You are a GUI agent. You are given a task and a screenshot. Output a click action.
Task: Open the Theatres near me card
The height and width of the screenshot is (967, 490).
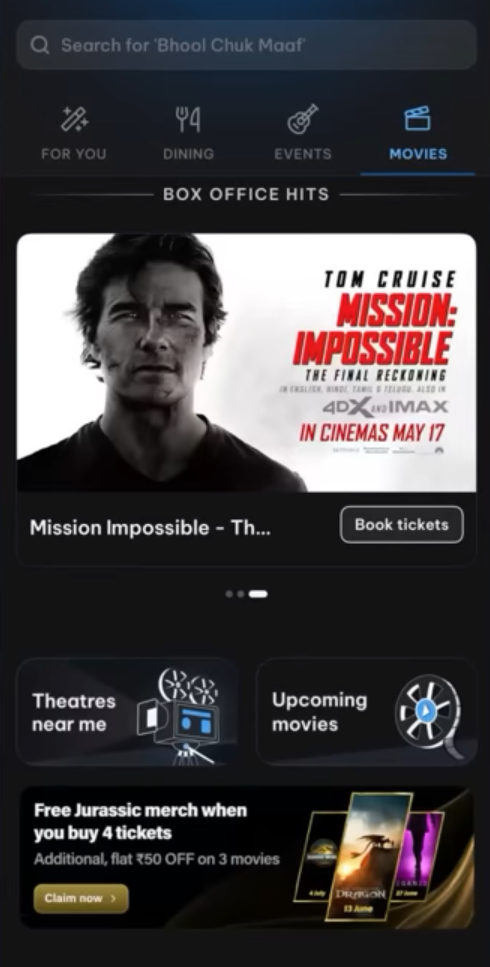(x=127, y=712)
